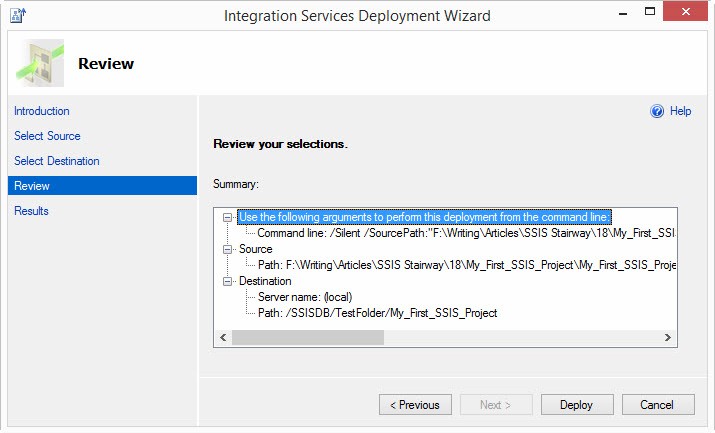The width and height of the screenshot is (715, 433).
Task: Cancel the deployment wizard
Action: pyautogui.click(x=657, y=405)
